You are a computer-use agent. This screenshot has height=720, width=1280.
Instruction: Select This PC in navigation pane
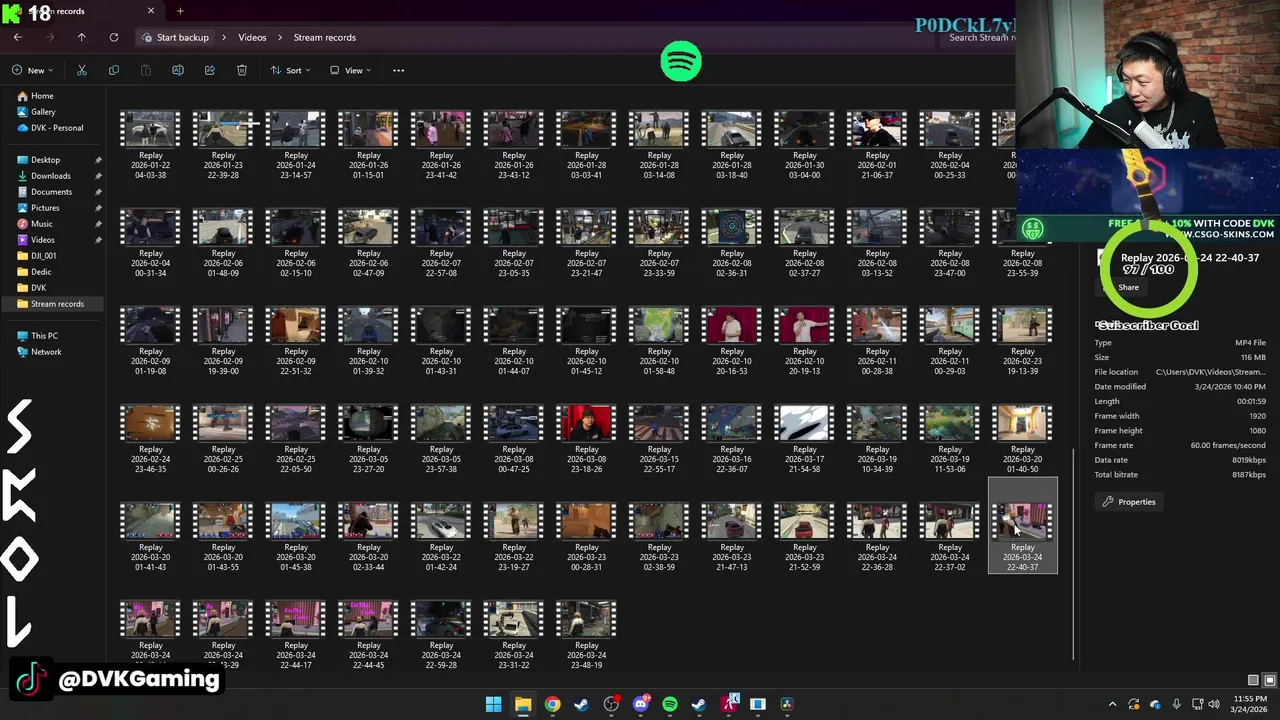(x=44, y=336)
